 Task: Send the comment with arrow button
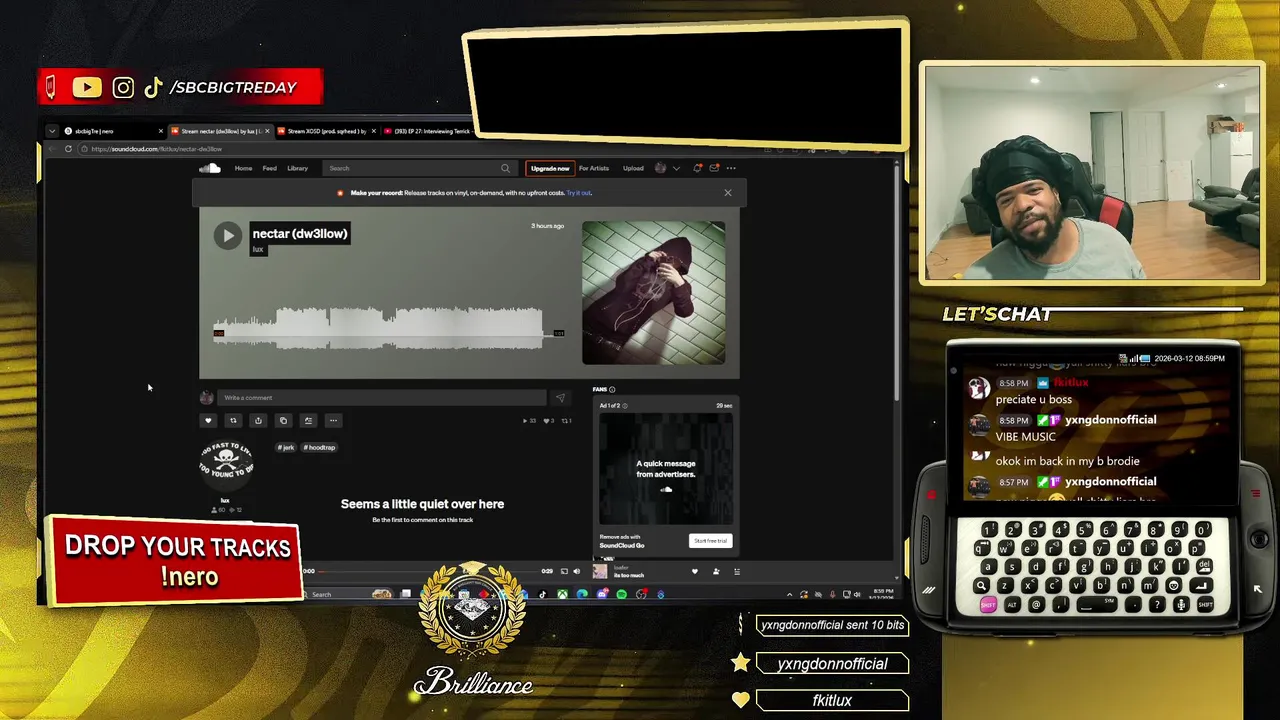560,398
